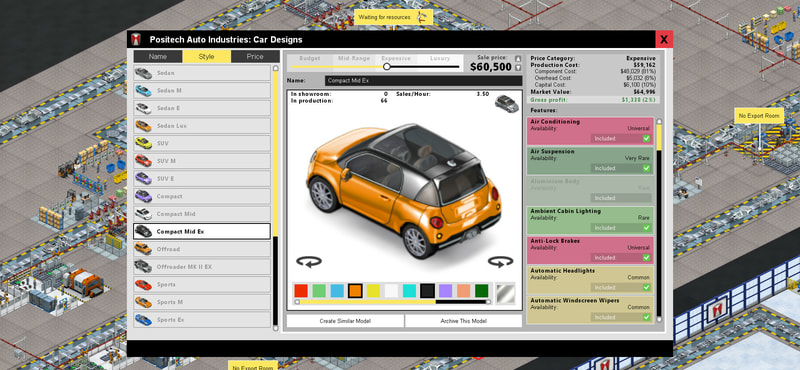Image resolution: width=800 pixels, height=370 pixels.
Task: Select the yellow SUV car icon
Action: pos(143,143)
